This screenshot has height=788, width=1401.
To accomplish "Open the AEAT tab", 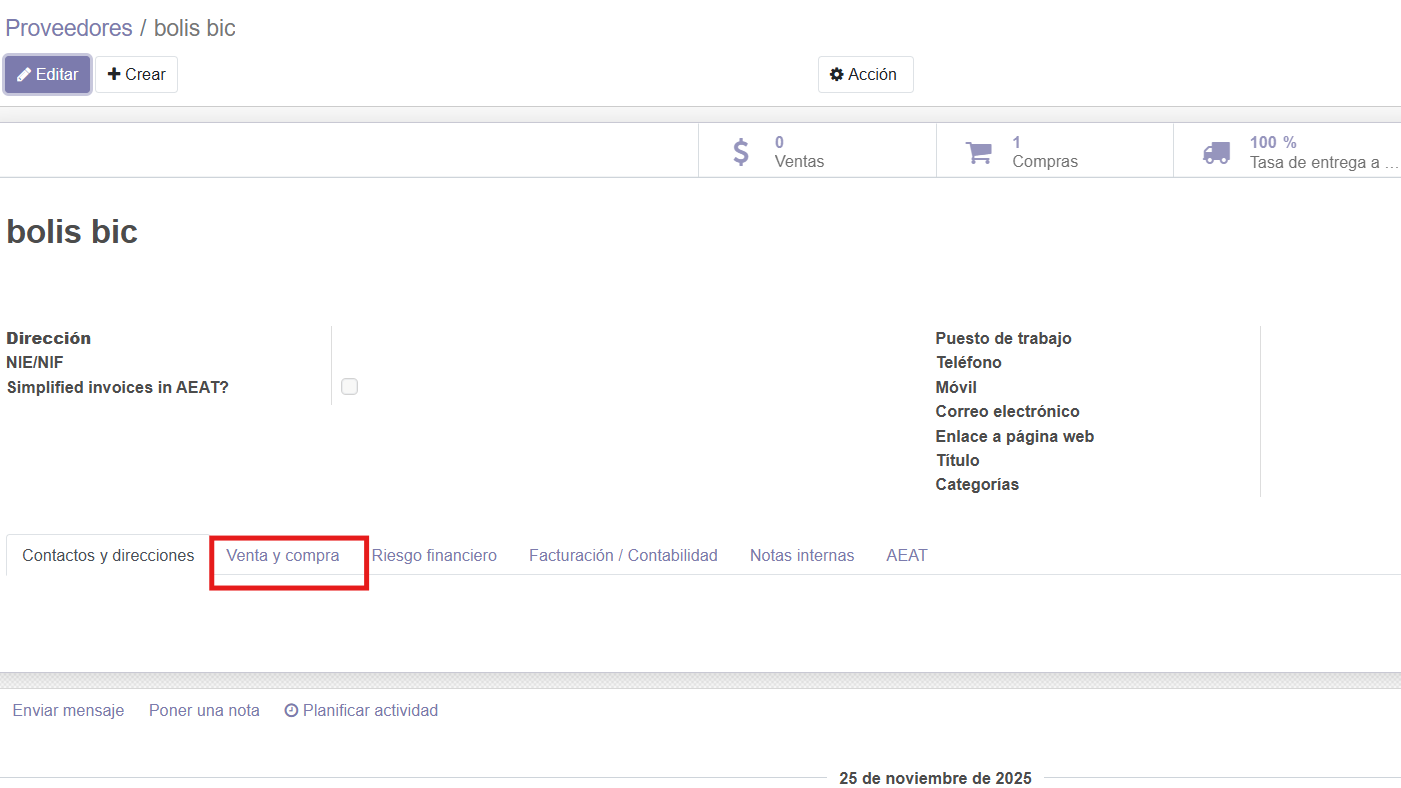I will 907,556.
